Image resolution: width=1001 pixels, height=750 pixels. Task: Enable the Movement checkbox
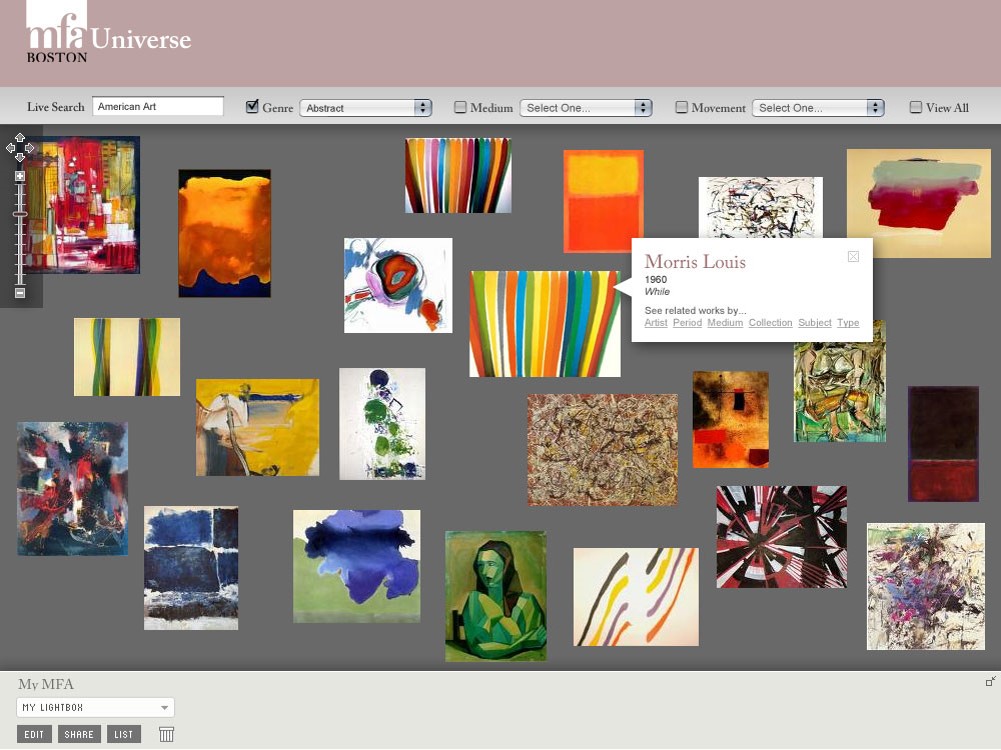682,107
